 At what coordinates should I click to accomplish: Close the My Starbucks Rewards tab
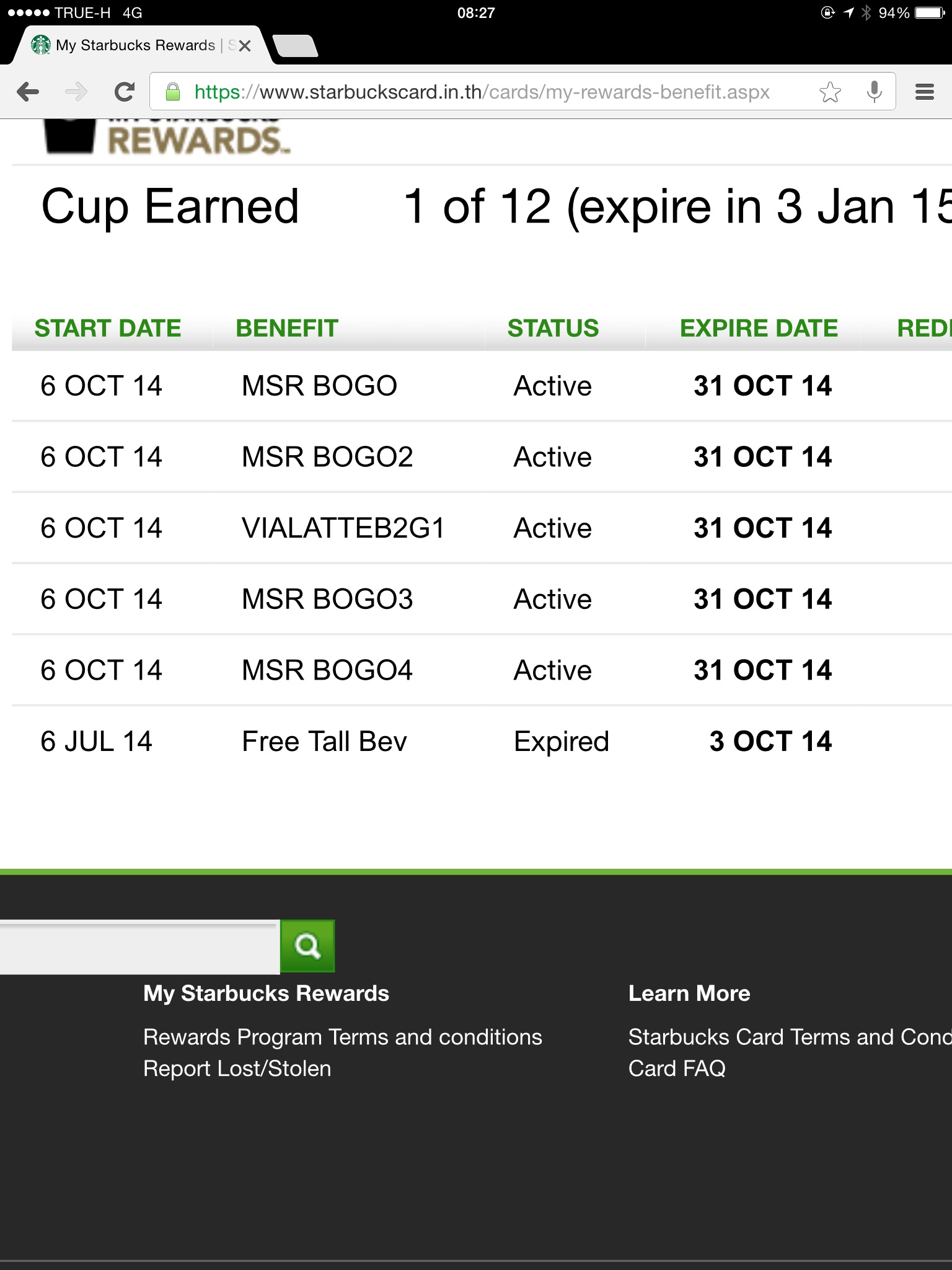pos(245,46)
